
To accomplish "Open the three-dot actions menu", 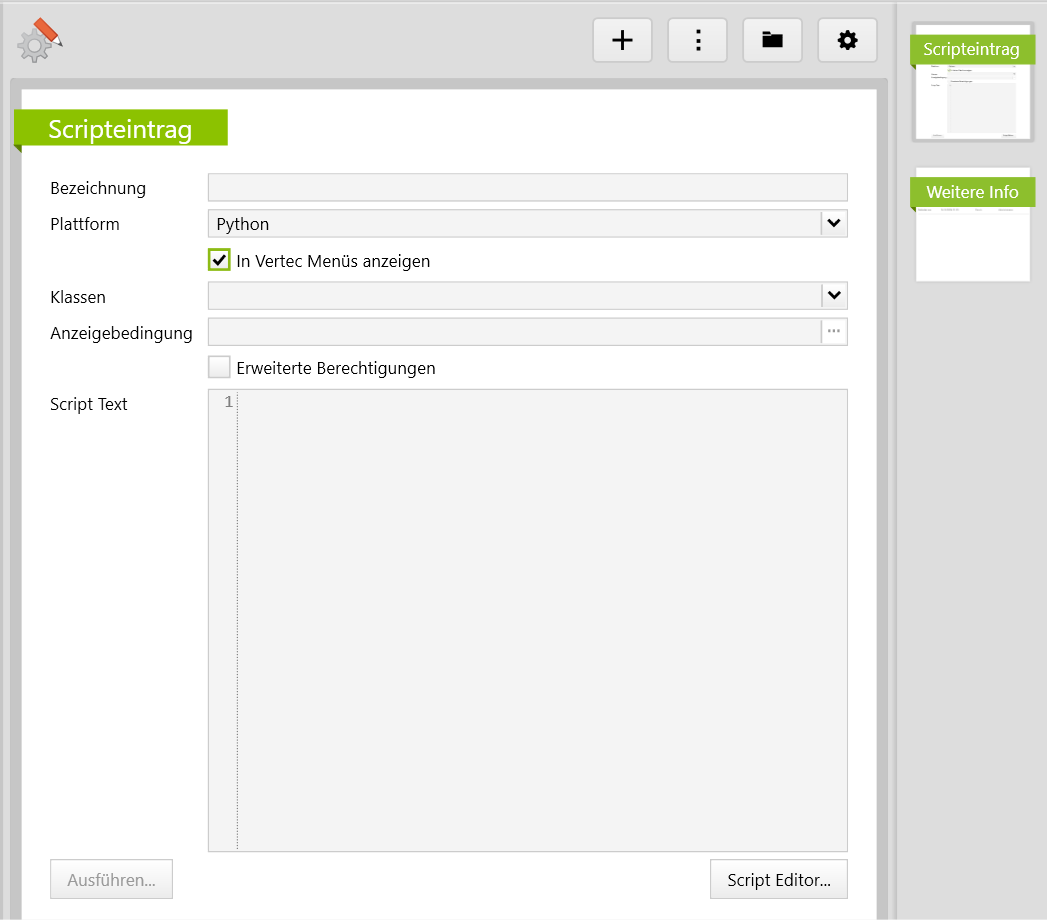I will [x=697, y=40].
